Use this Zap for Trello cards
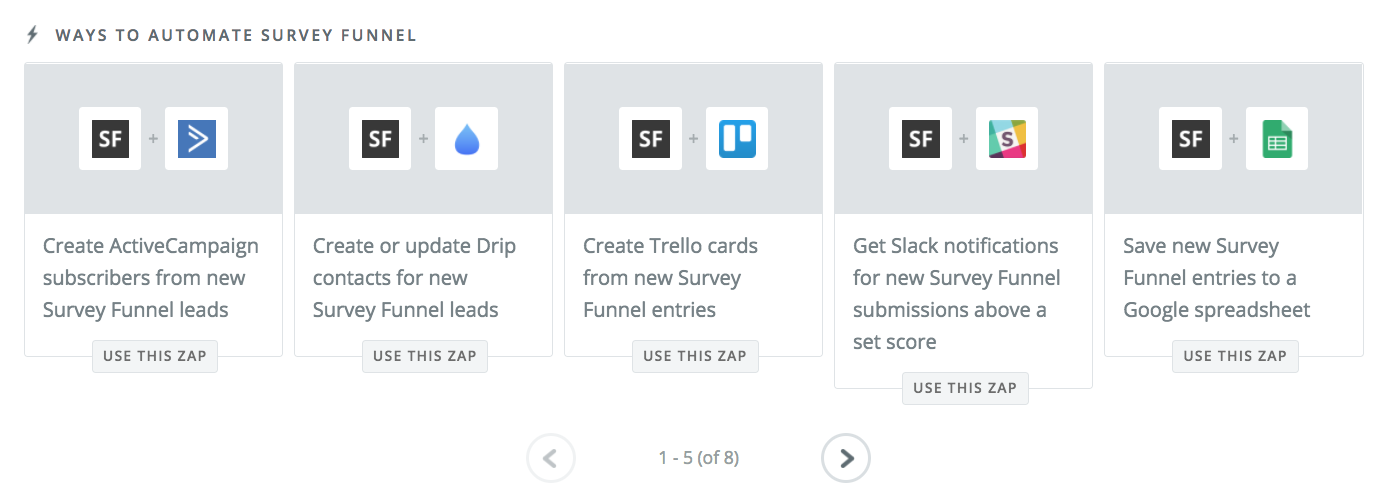Screen dimensions: 1397x503 tap(695, 356)
